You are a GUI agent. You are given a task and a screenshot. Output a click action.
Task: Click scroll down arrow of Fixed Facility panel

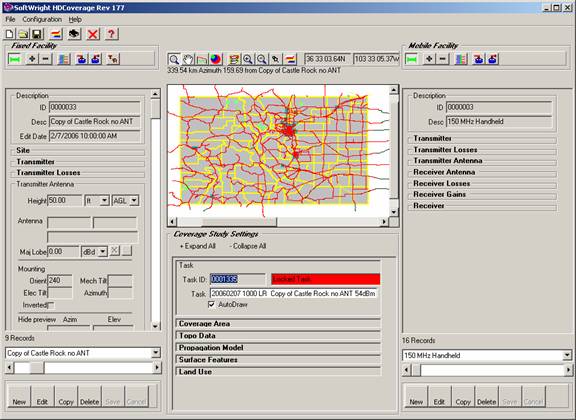point(155,326)
